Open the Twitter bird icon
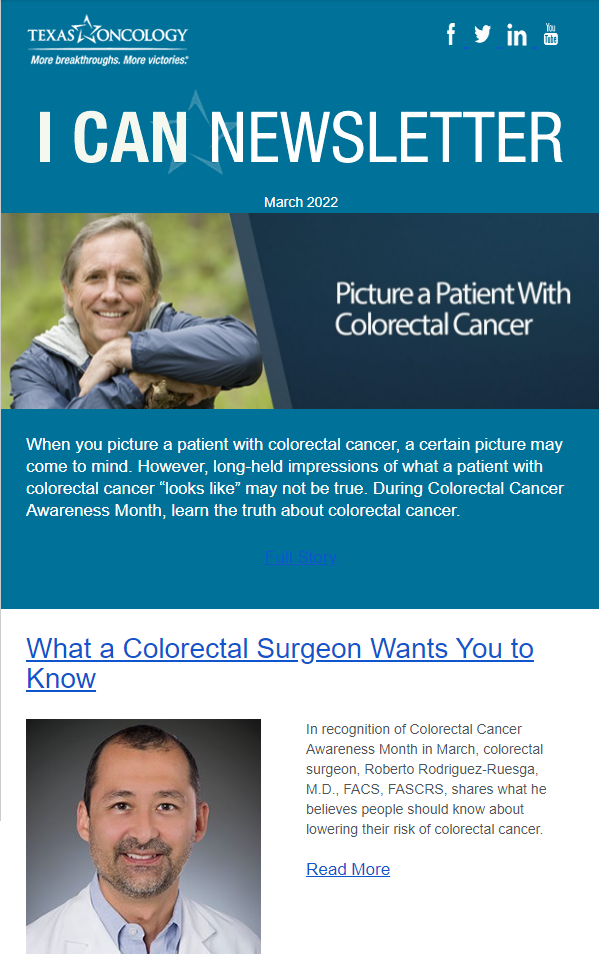 click(x=483, y=34)
